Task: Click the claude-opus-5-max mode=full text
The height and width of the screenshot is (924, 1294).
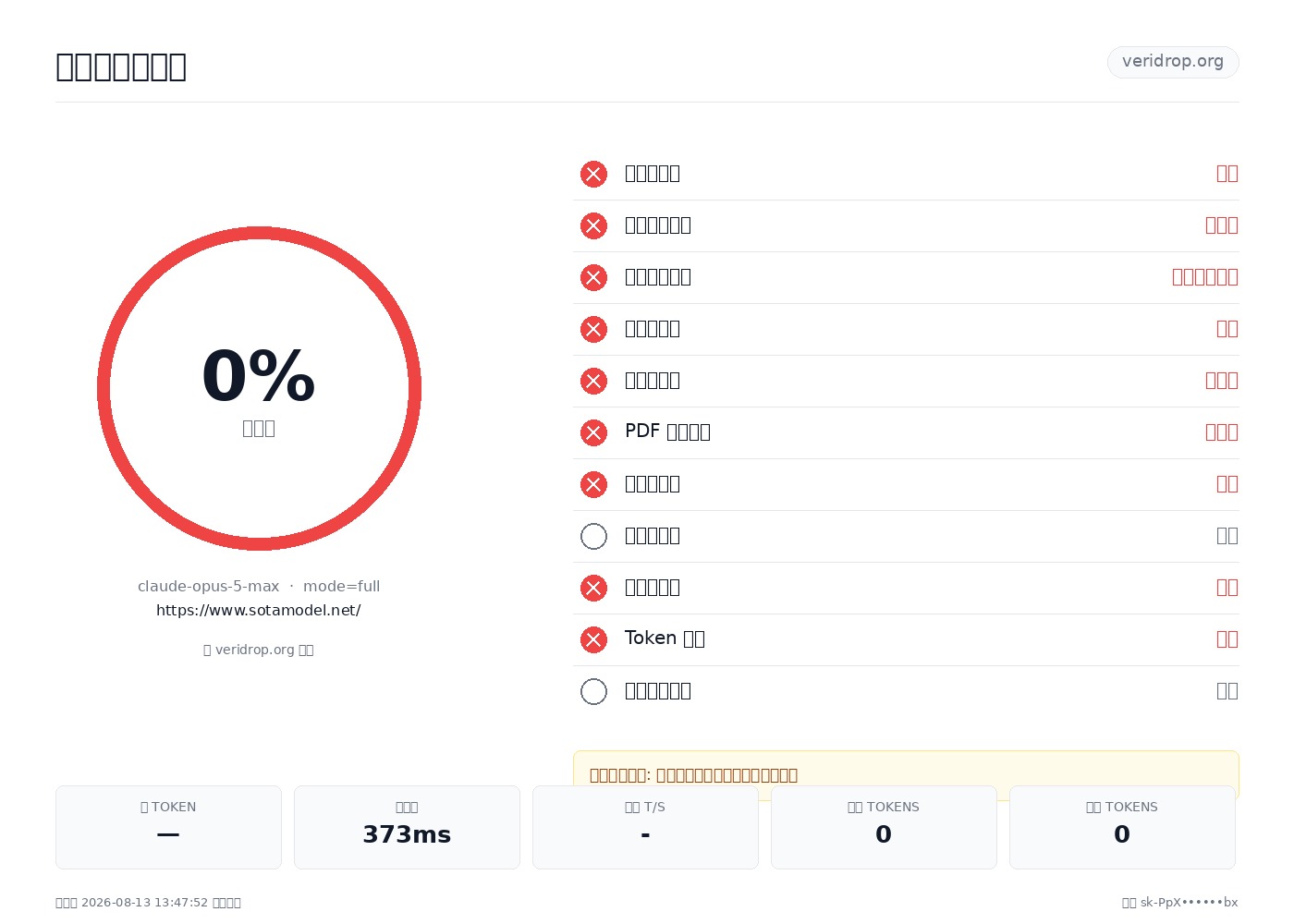Action: pos(259,586)
